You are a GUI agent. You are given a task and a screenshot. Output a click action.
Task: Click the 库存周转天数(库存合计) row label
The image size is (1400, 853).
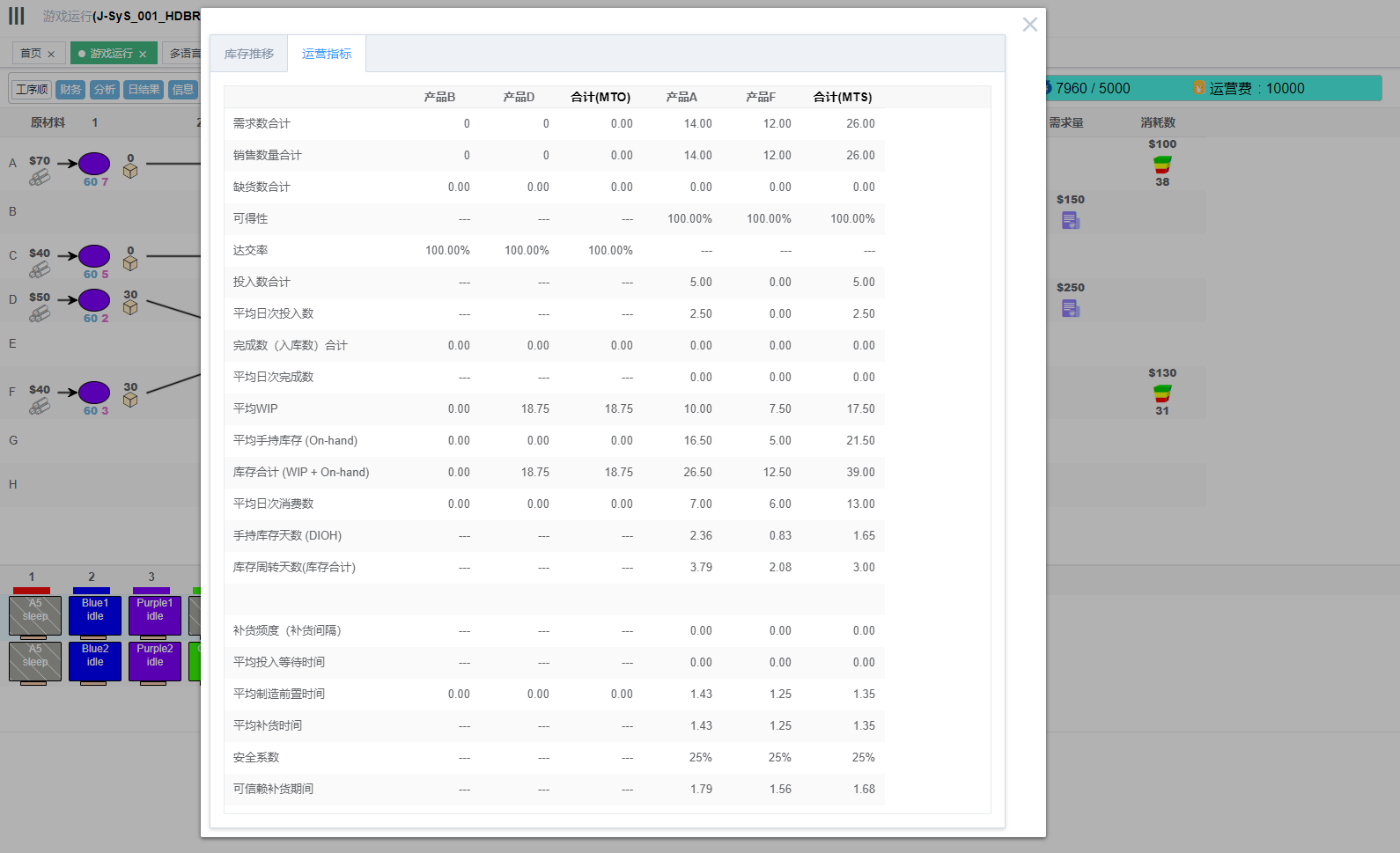click(294, 567)
